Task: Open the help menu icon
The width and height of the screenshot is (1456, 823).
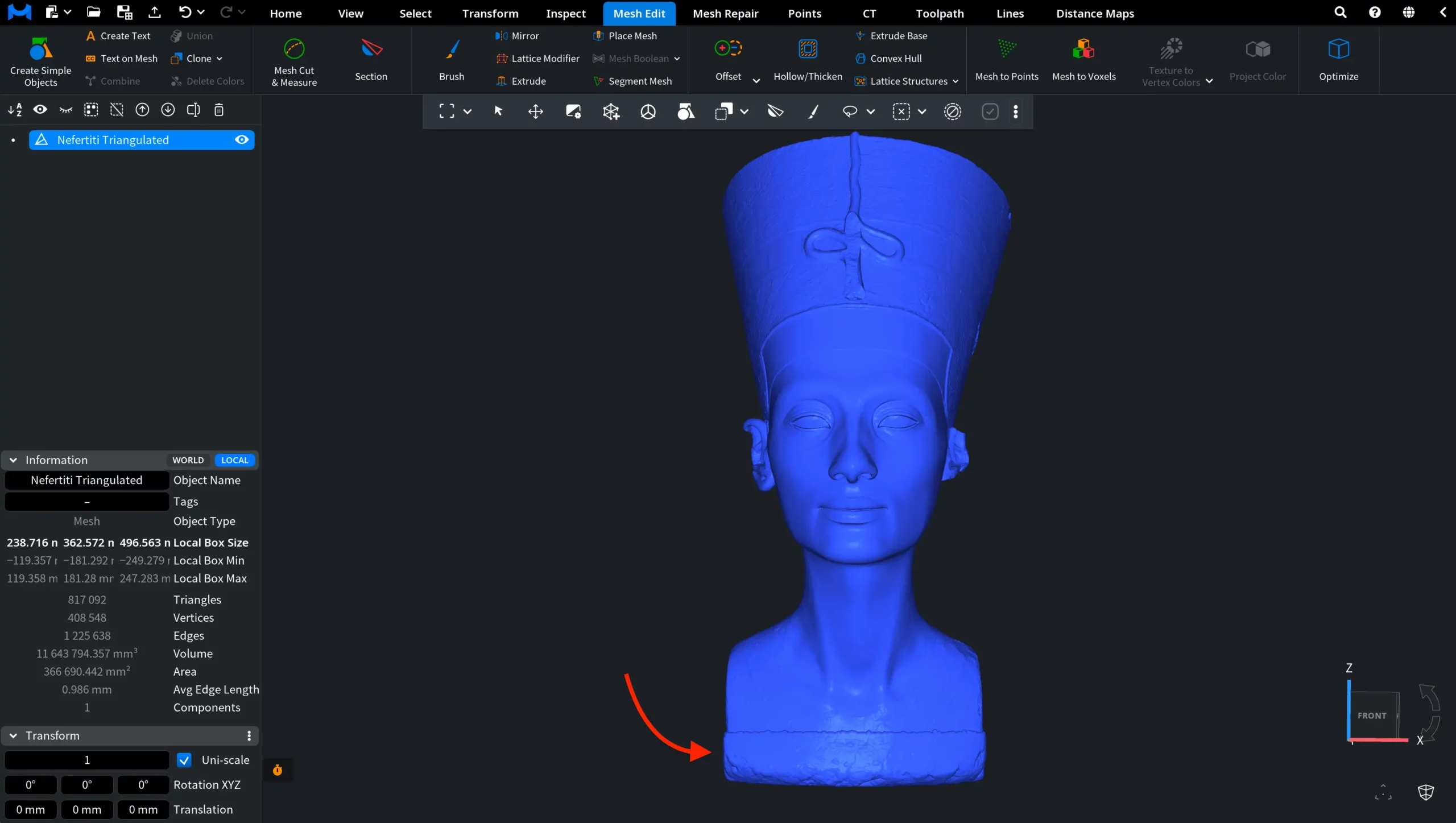Action: (x=1375, y=13)
